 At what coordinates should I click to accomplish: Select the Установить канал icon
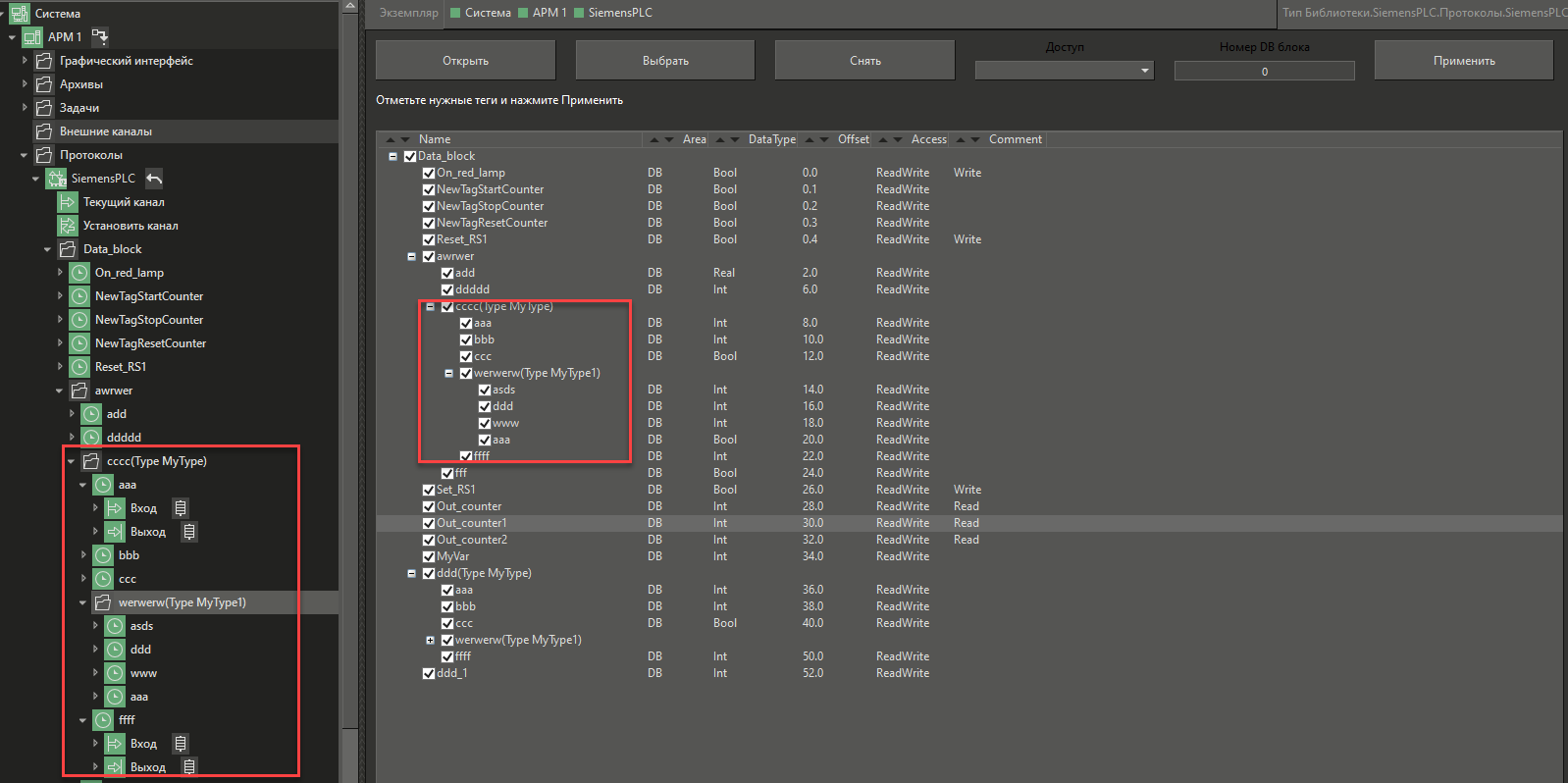pyautogui.click(x=68, y=226)
